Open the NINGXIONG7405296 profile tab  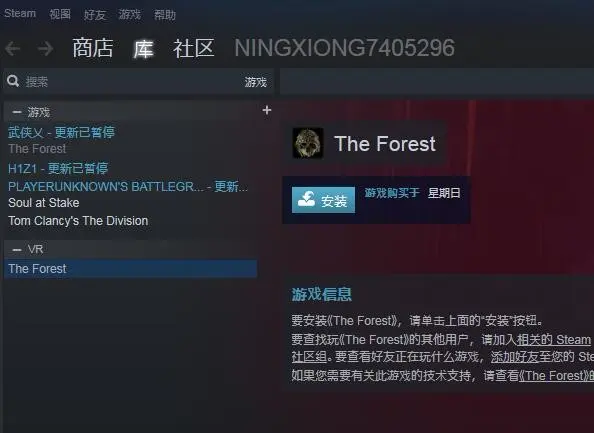pyautogui.click(x=344, y=48)
